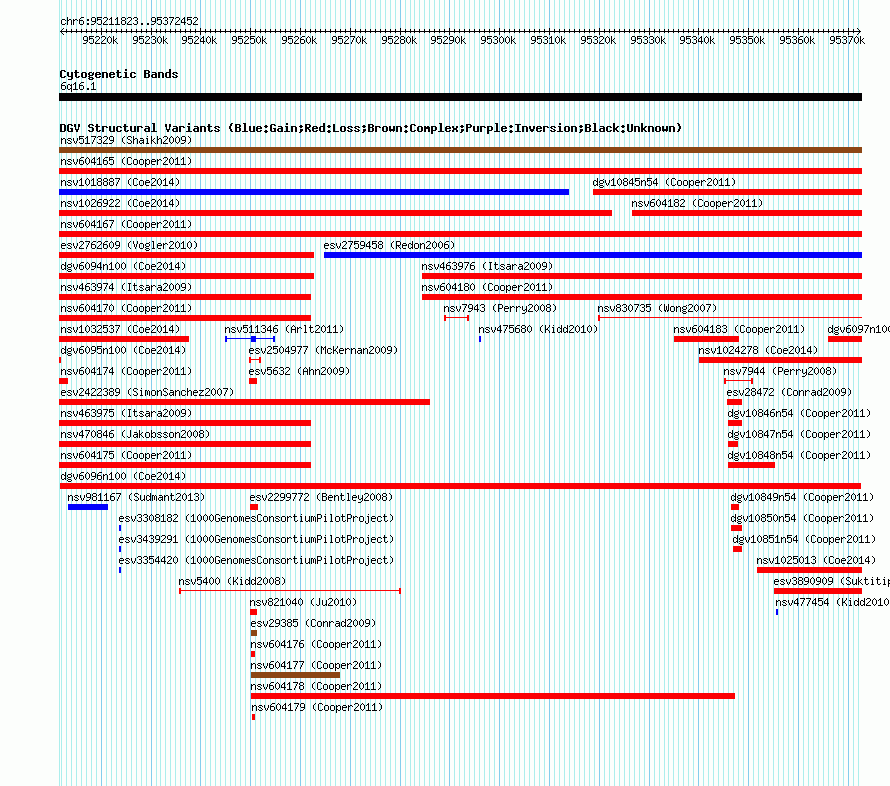The height and width of the screenshot is (786, 890).
Task: Select nsv604175 (Cooper2011) label
Action: [x=126, y=455]
